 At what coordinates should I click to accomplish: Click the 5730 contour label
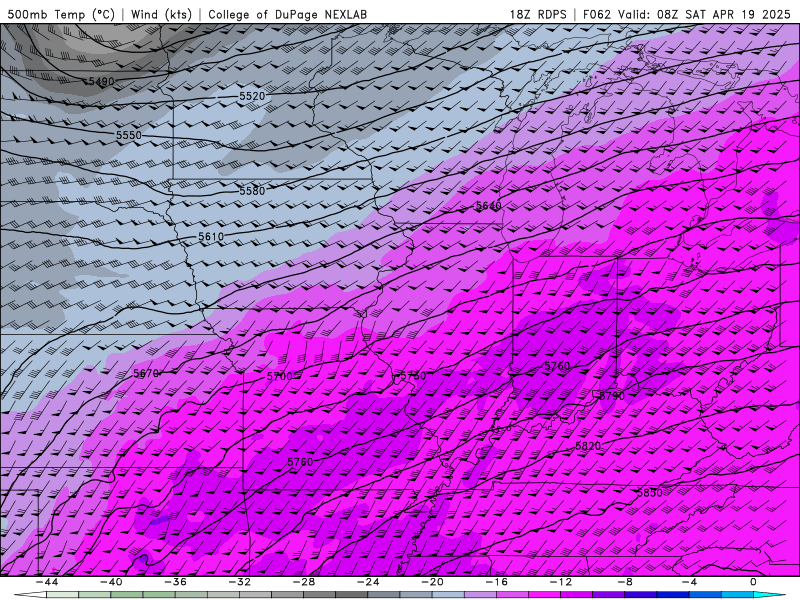pos(413,376)
